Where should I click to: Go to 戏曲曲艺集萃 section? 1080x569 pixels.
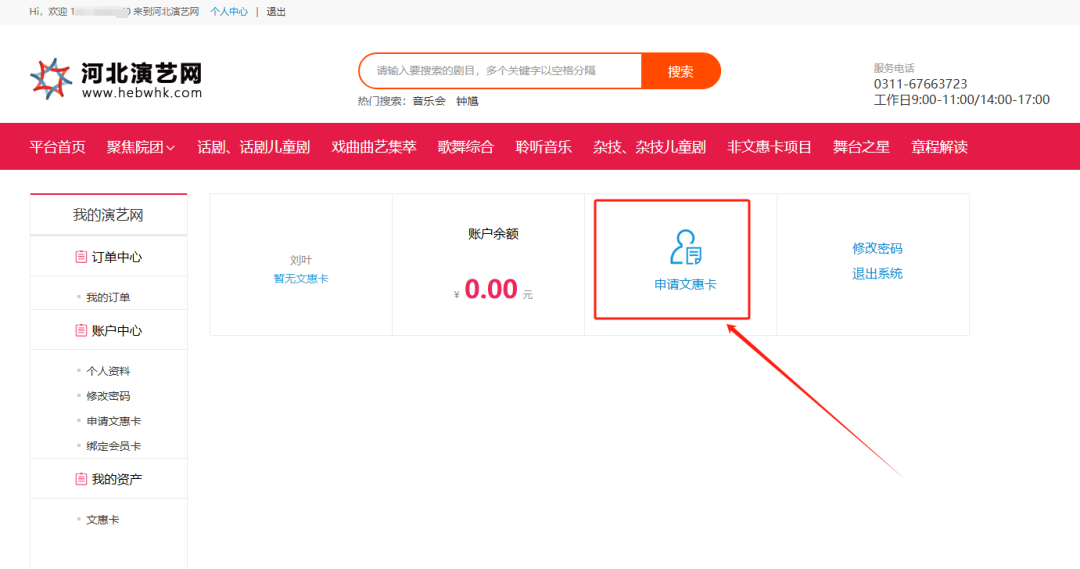[x=374, y=147]
